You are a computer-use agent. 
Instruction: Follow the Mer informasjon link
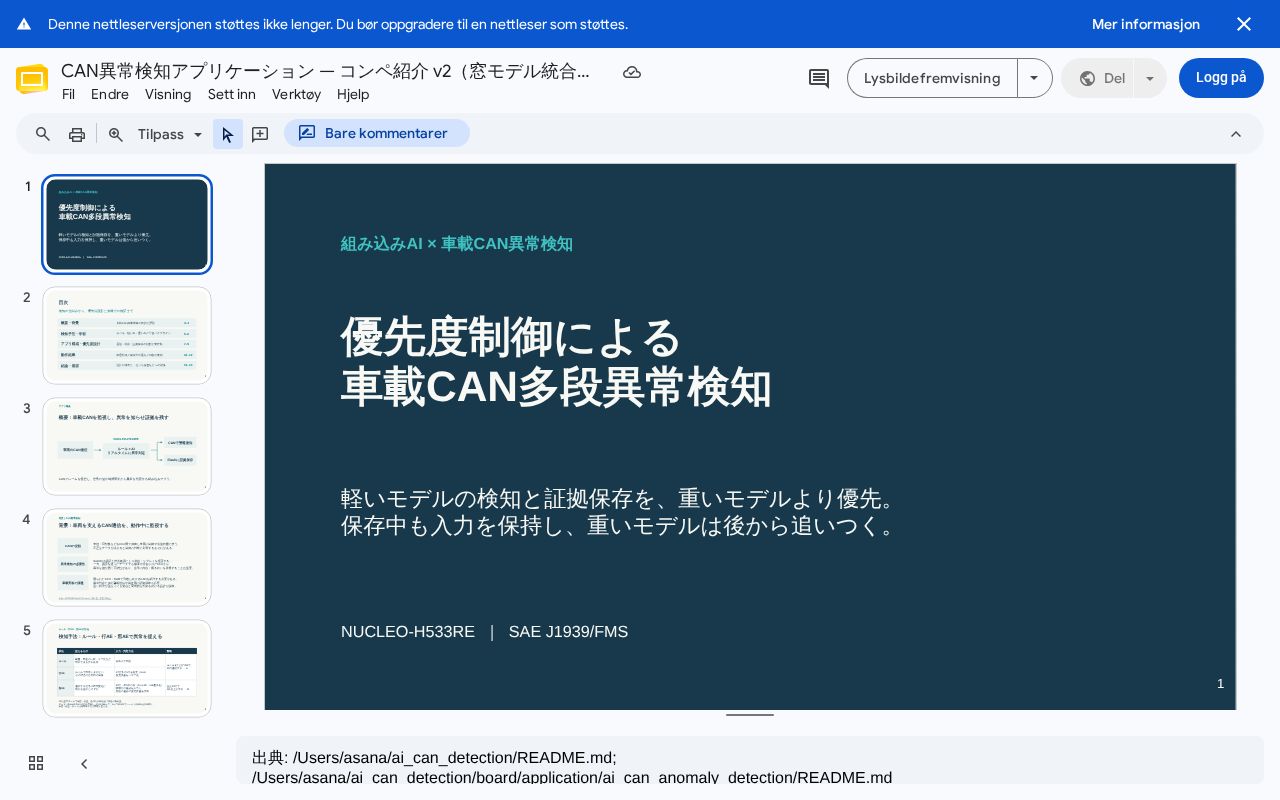point(1146,24)
